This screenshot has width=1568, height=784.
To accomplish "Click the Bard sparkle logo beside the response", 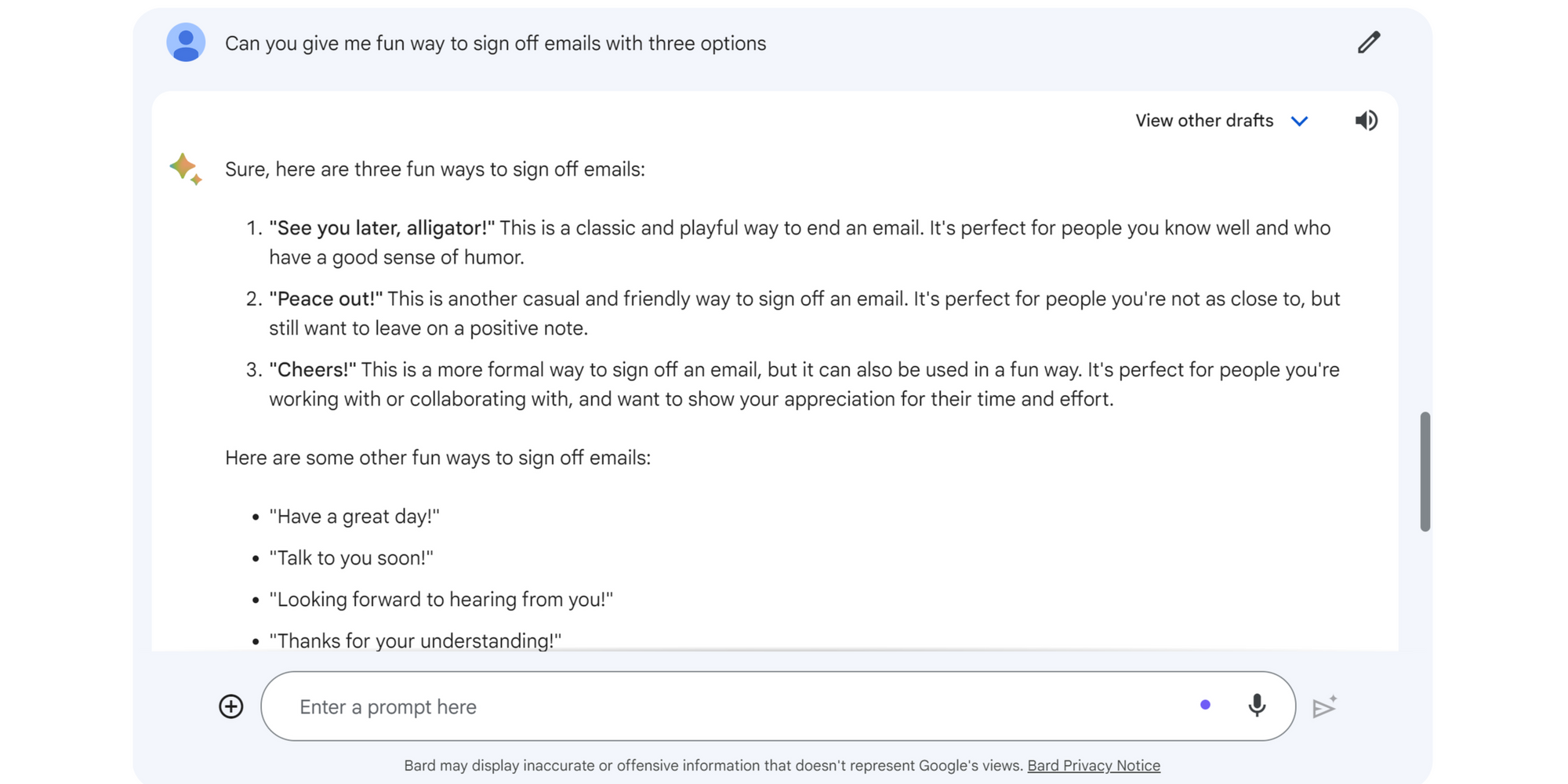I will click(x=185, y=169).
